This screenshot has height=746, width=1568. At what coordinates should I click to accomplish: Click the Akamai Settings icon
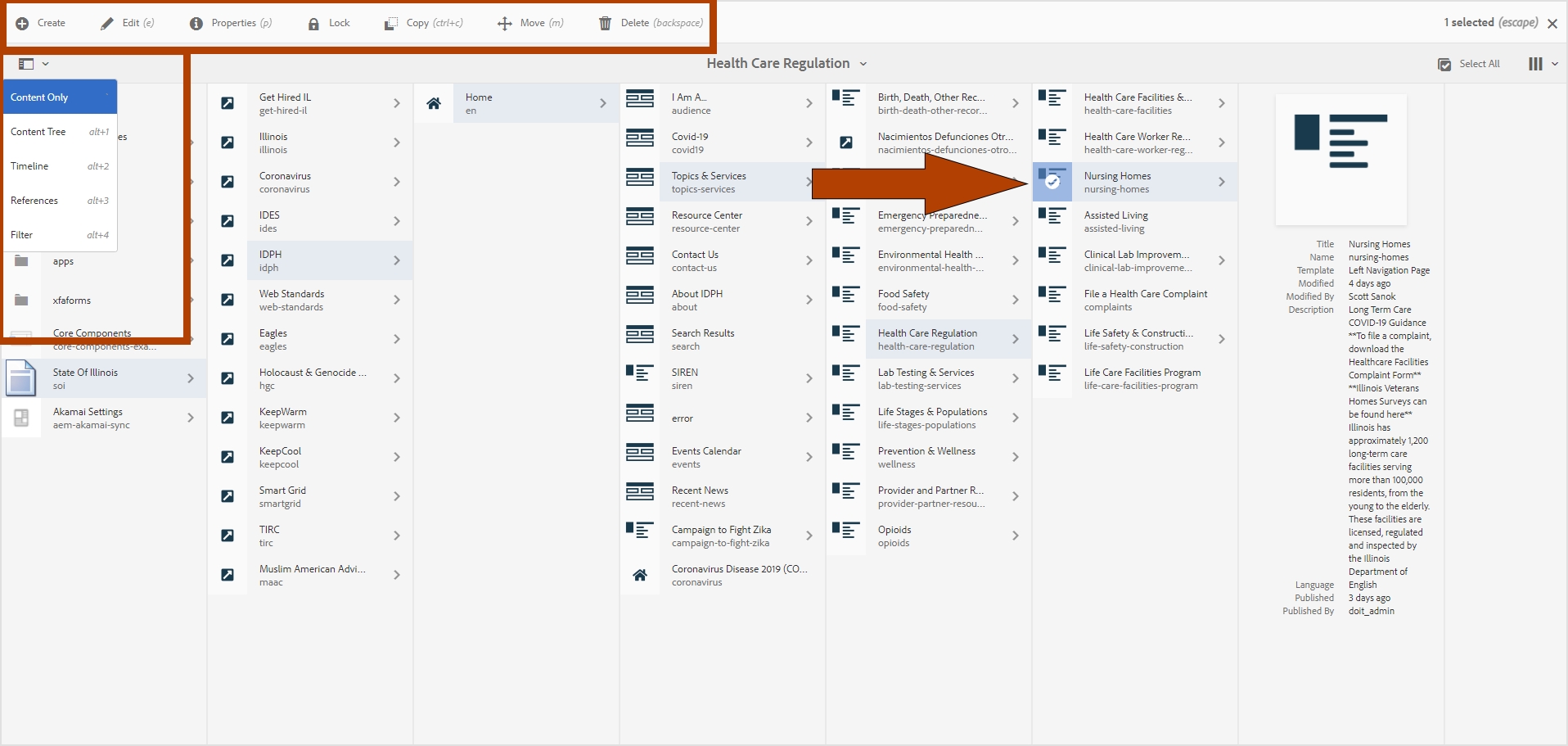coord(21,418)
